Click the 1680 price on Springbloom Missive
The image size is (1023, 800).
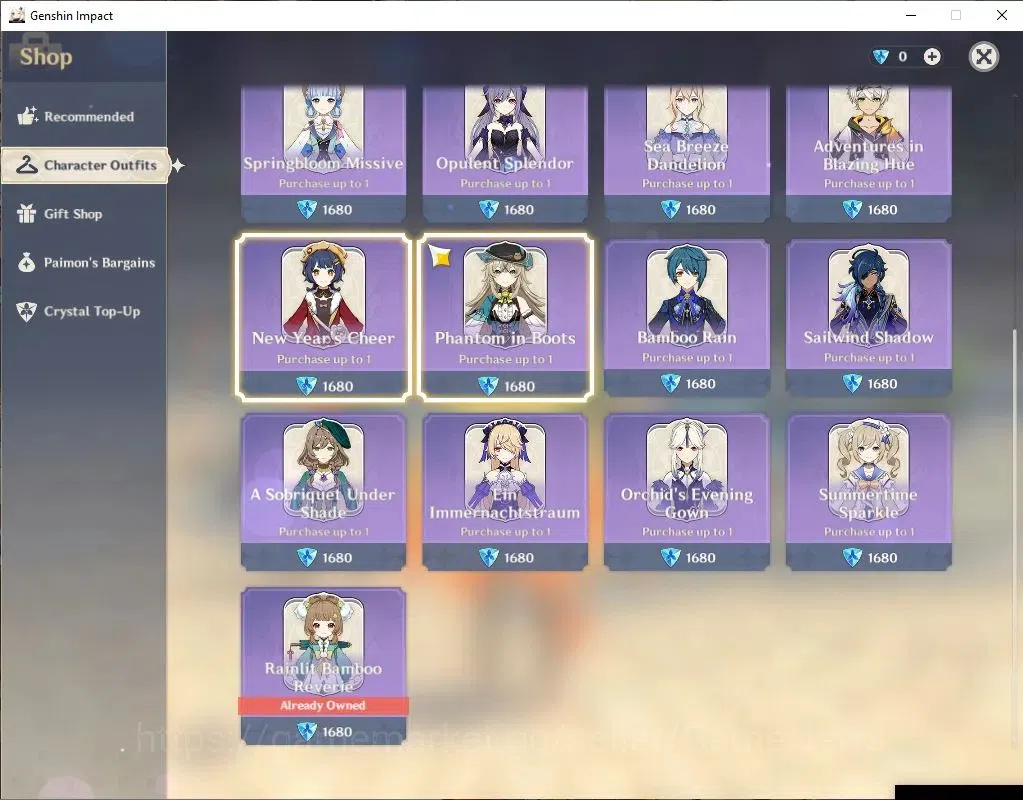[337, 209]
